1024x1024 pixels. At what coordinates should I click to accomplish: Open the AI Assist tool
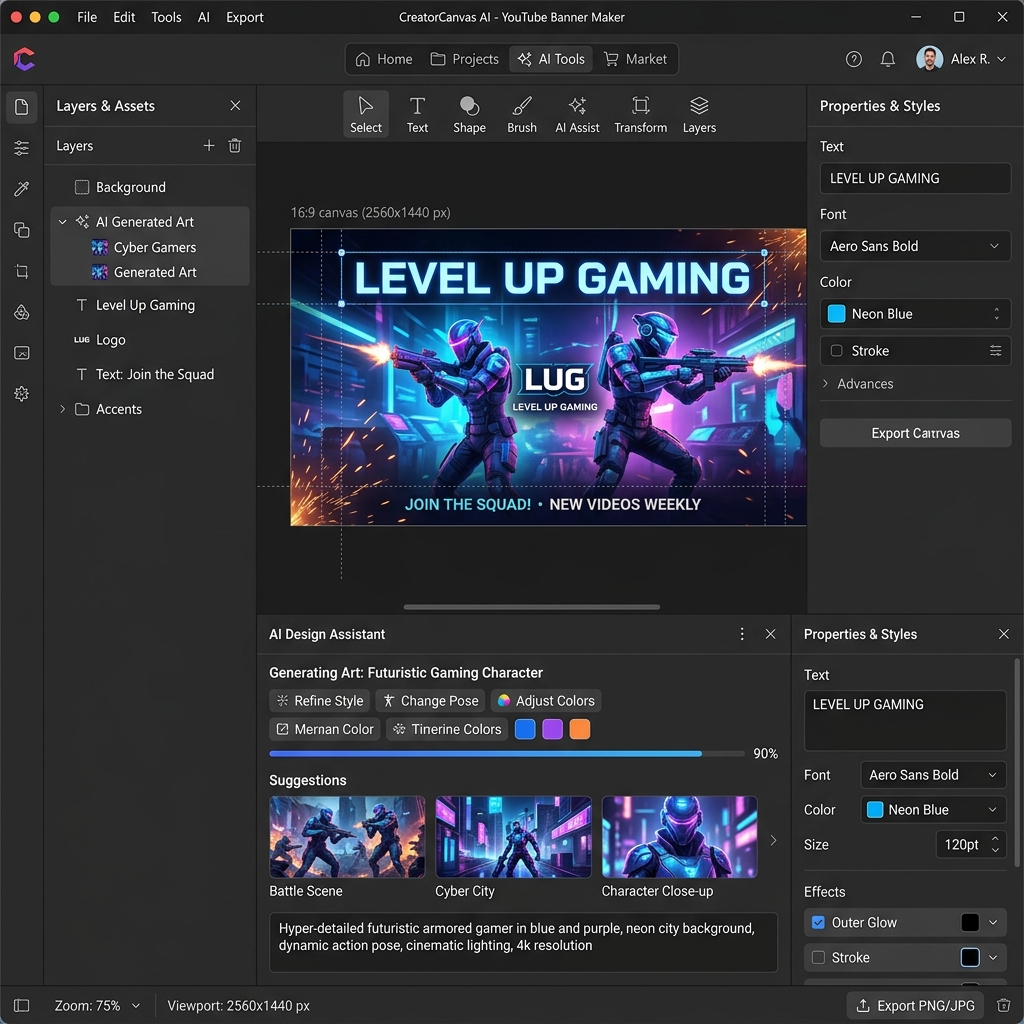pos(577,114)
